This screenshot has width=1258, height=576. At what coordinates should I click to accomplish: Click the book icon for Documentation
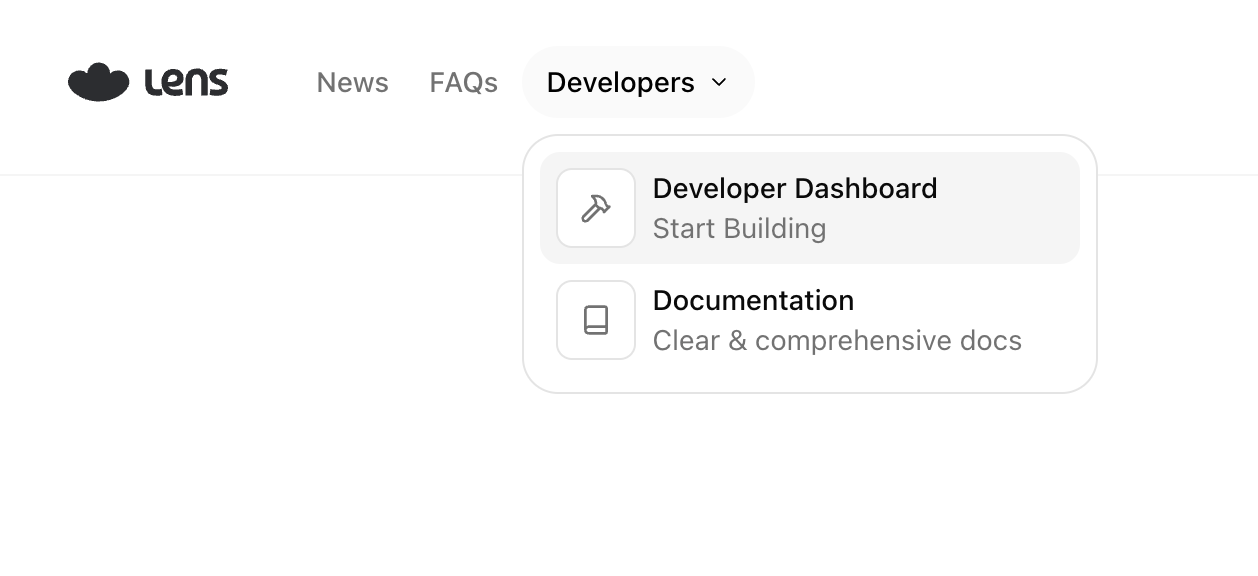[596, 320]
